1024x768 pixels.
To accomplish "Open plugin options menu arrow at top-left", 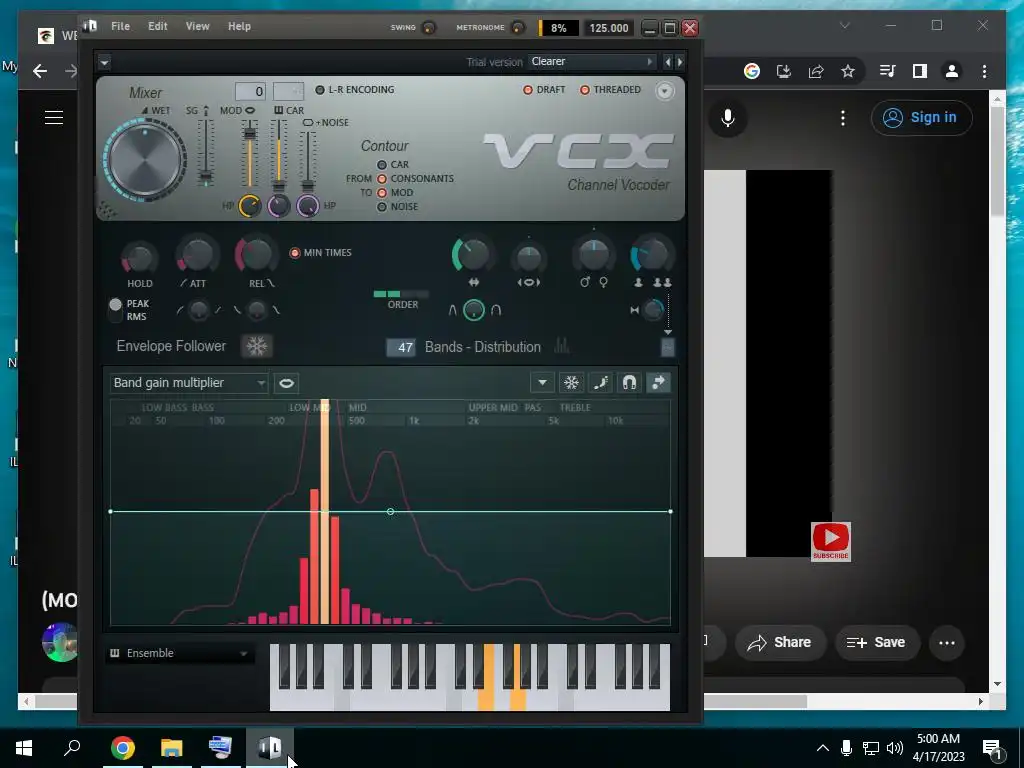I will pos(104,62).
